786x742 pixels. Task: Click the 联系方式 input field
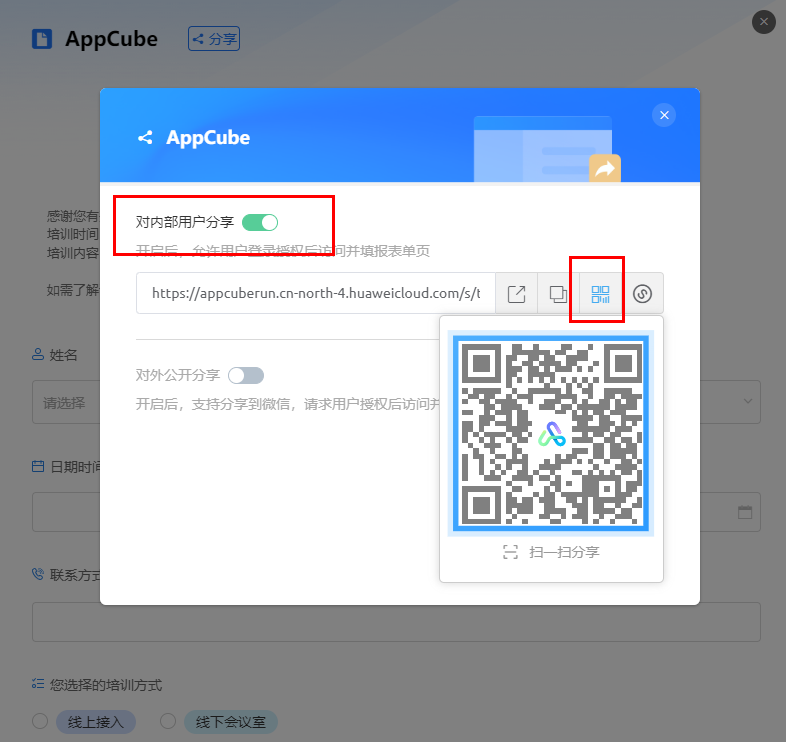coord(397,622)
